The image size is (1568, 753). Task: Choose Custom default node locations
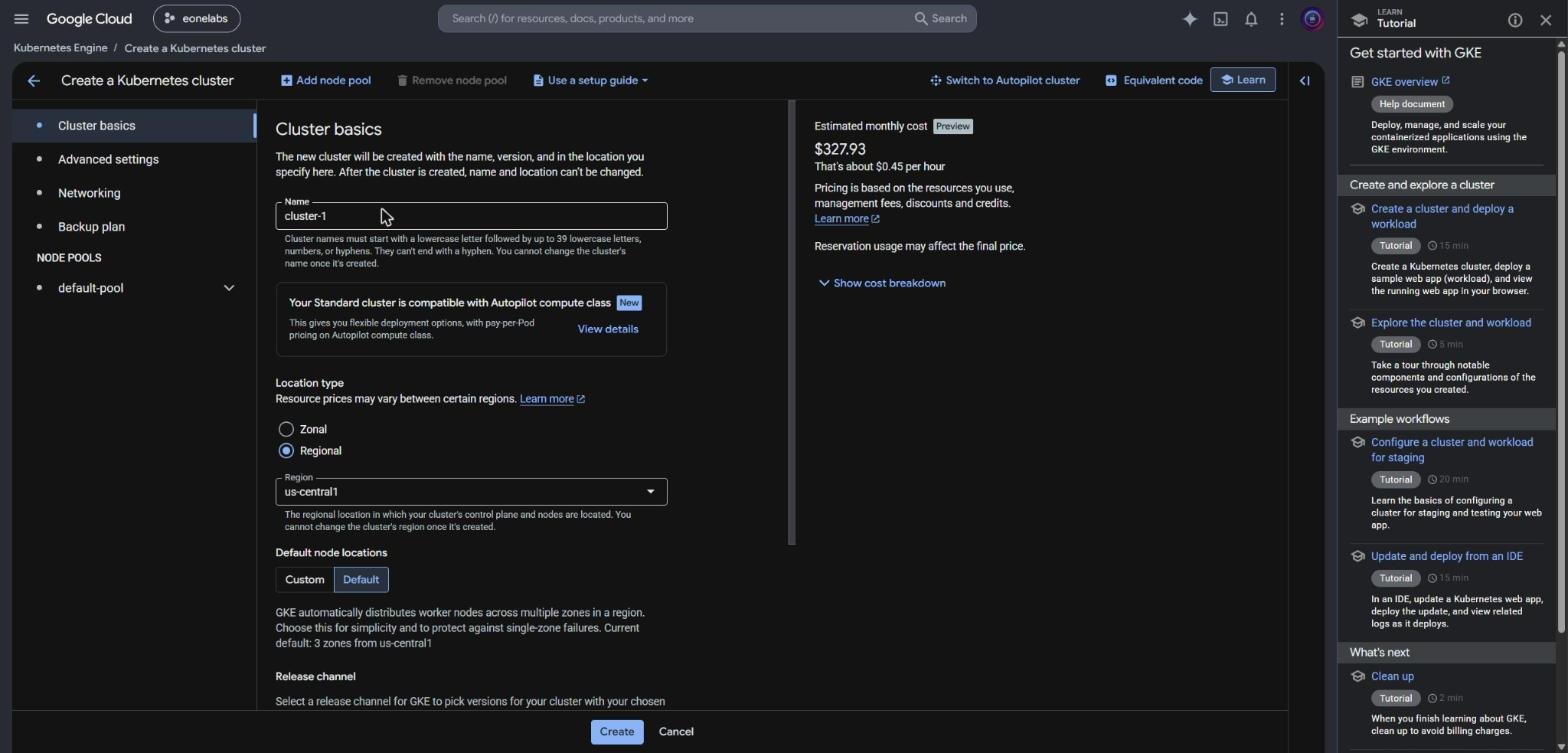tap(305, 580)
